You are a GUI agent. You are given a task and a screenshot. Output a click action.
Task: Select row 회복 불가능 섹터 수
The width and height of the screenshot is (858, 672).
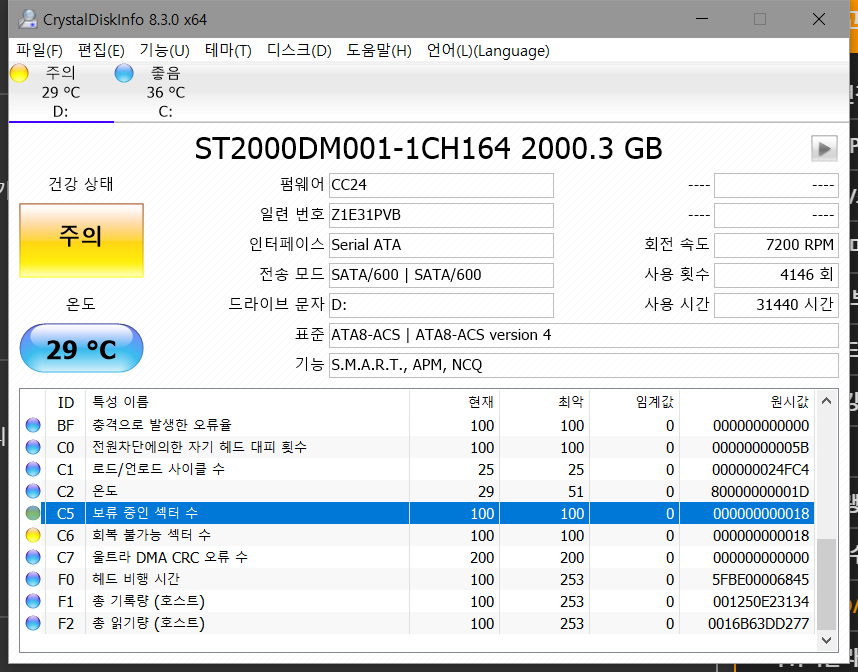(418, 535)
